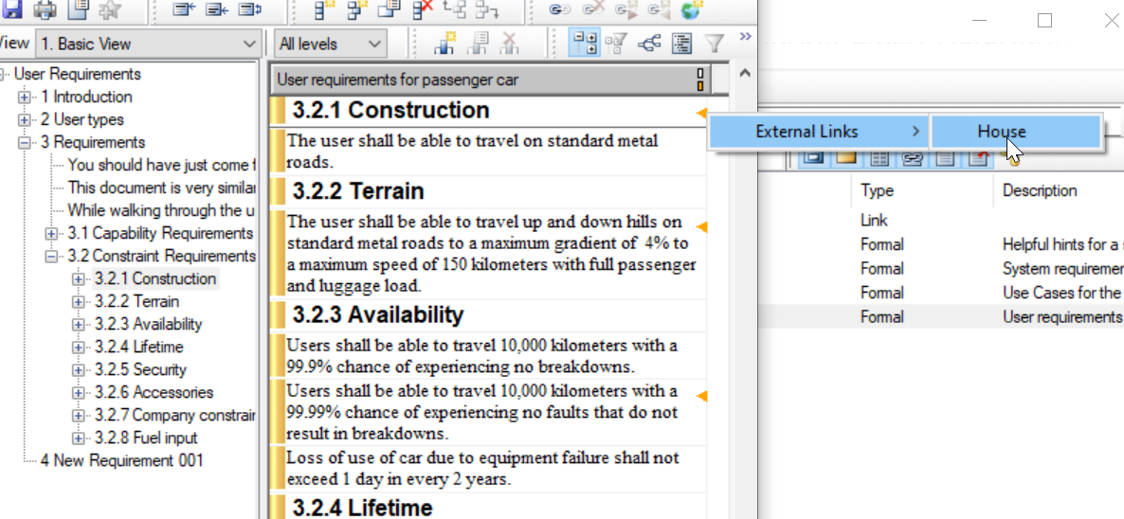The width and height of the screenshot is (1124, 519).
Task: Click the insert column icon beside All levels
Action: click(x=444, y=43)
